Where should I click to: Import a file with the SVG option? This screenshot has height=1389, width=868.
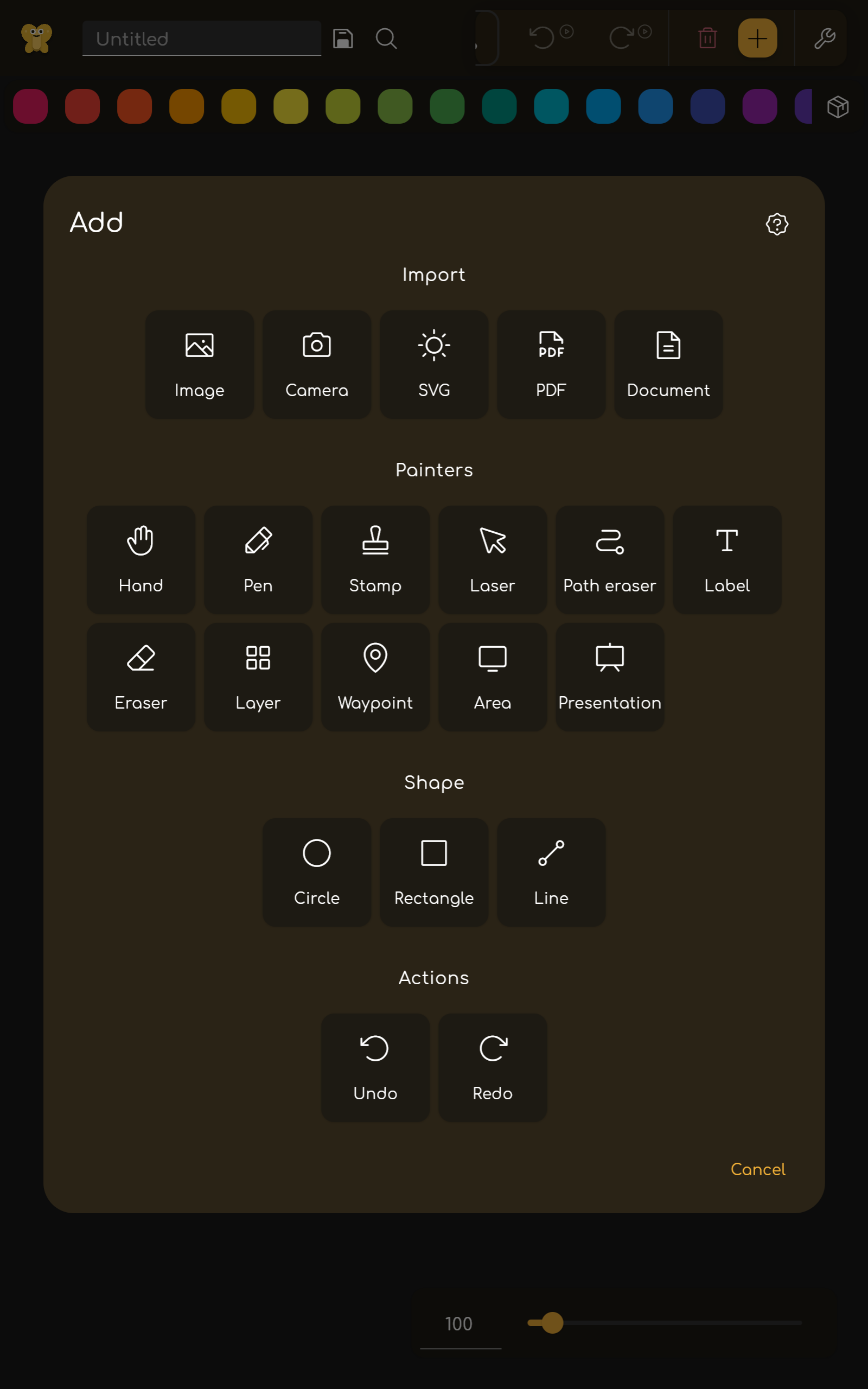click(x=433, y=365)
